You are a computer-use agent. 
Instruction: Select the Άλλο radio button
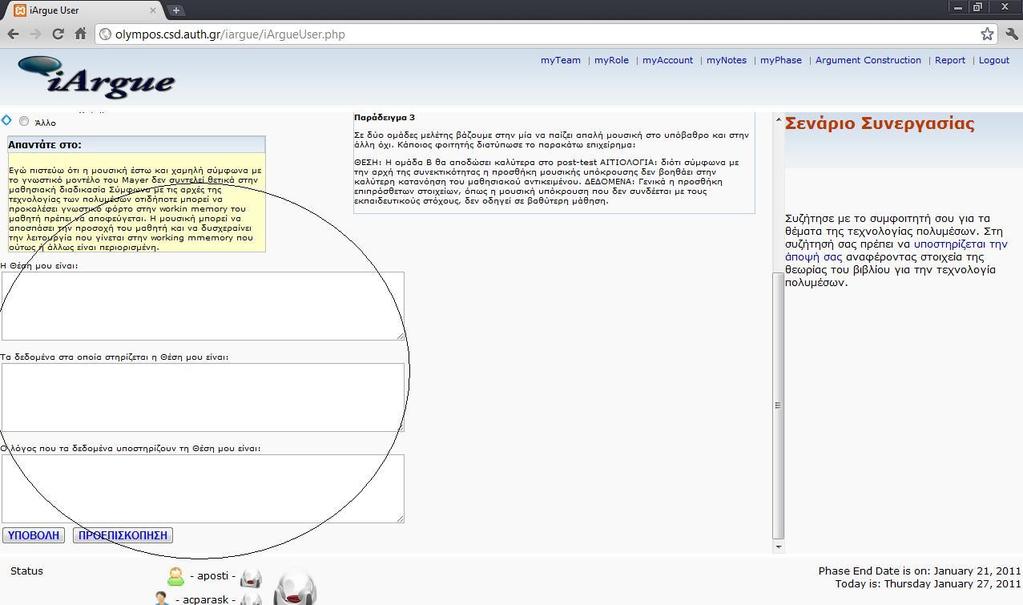click(x=24, y=121)
